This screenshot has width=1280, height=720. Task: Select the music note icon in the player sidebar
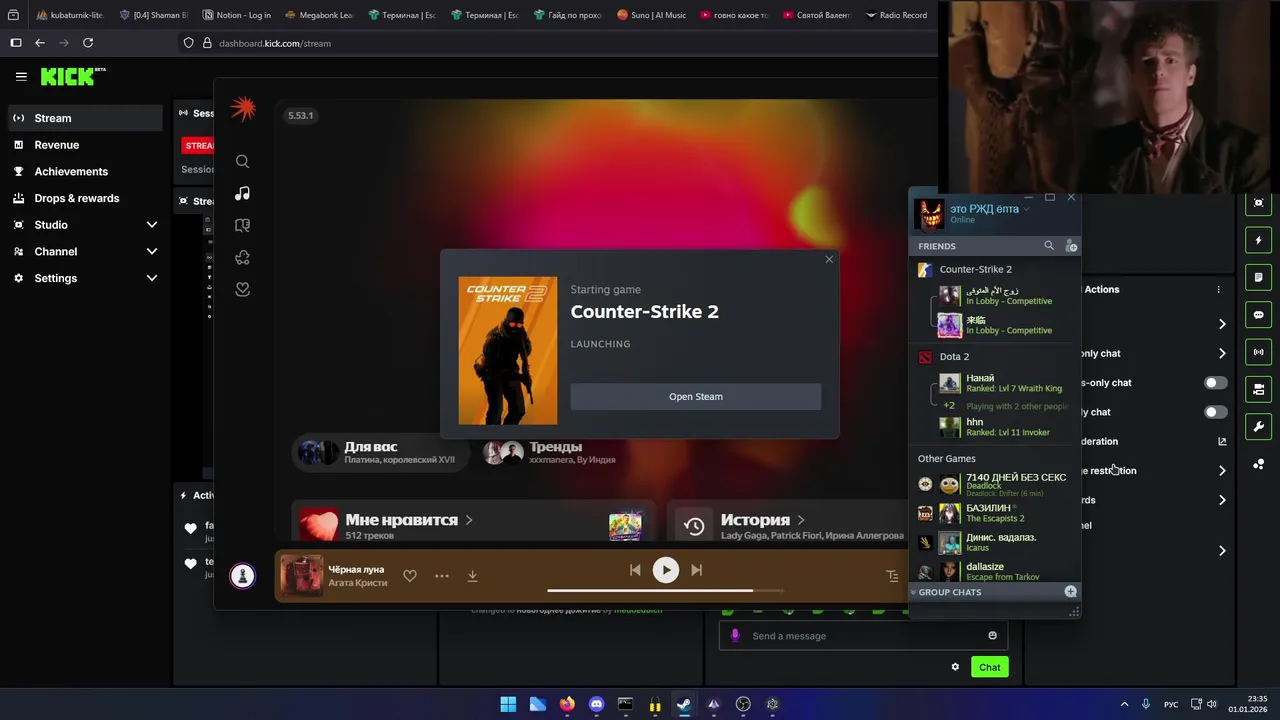(242, 193)
